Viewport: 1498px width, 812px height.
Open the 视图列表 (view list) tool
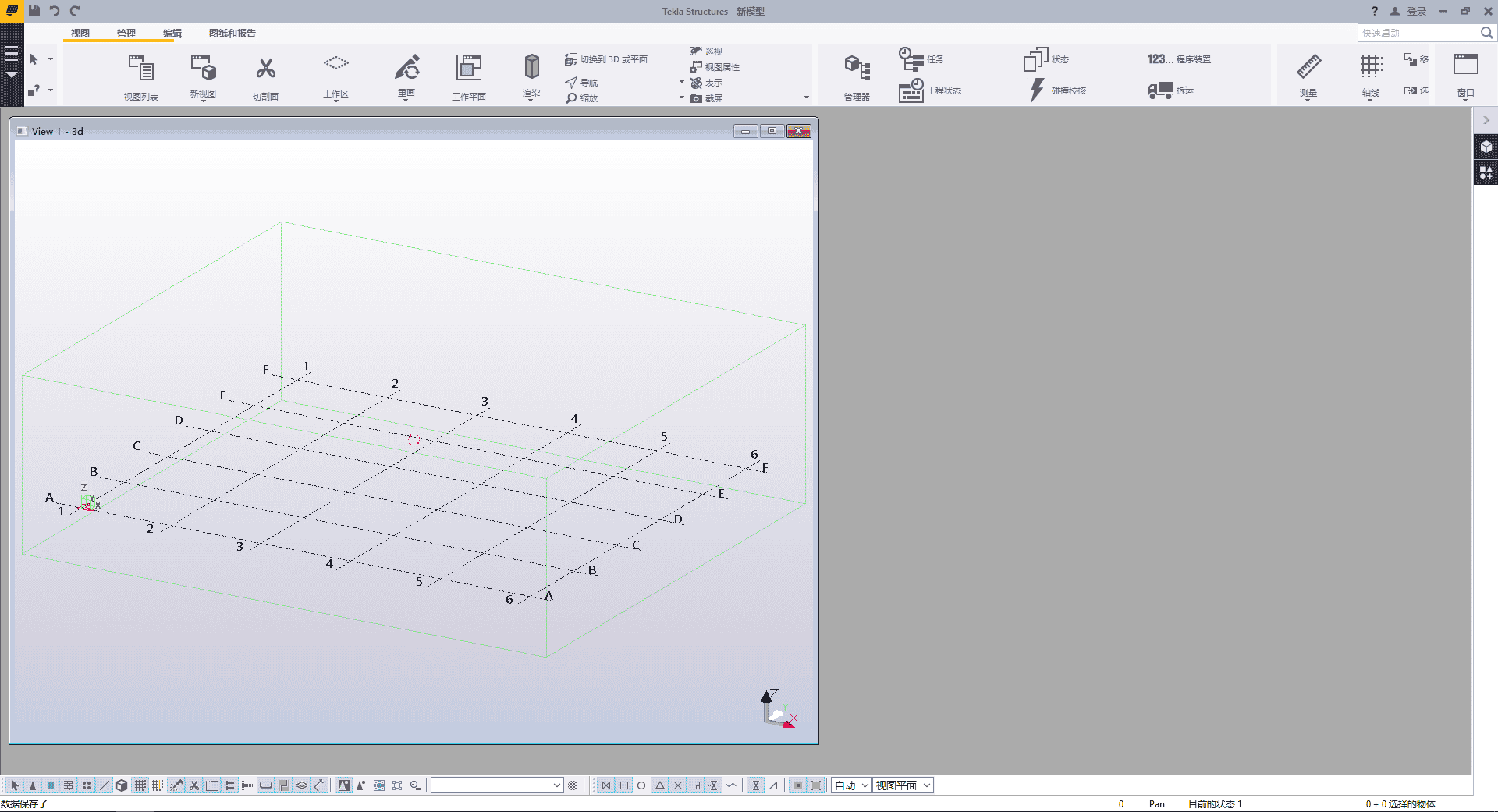[141, 76]
